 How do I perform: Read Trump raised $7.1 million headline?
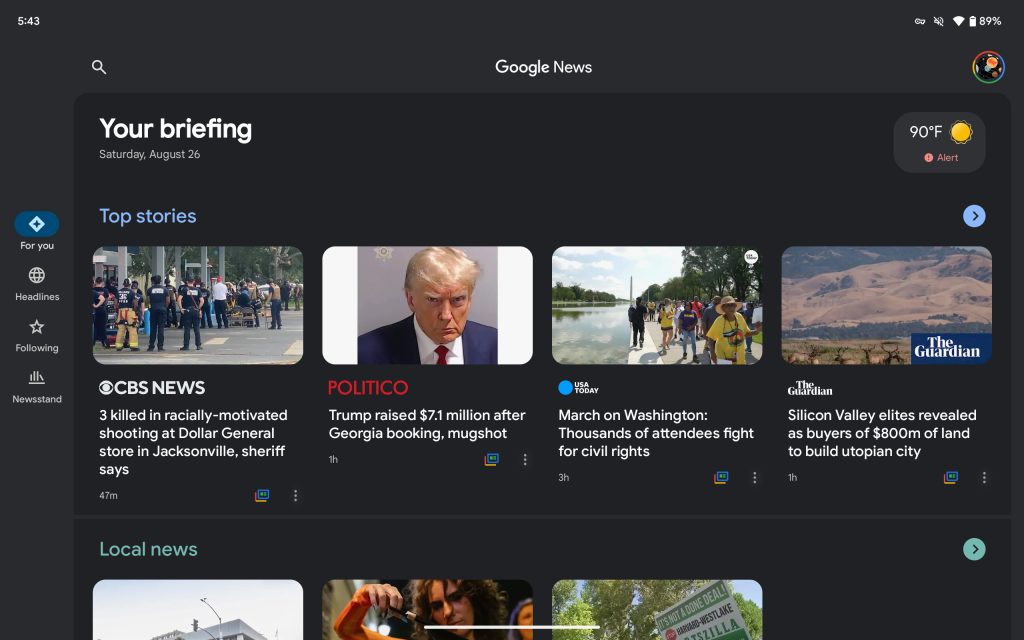(x=427, y=424)
